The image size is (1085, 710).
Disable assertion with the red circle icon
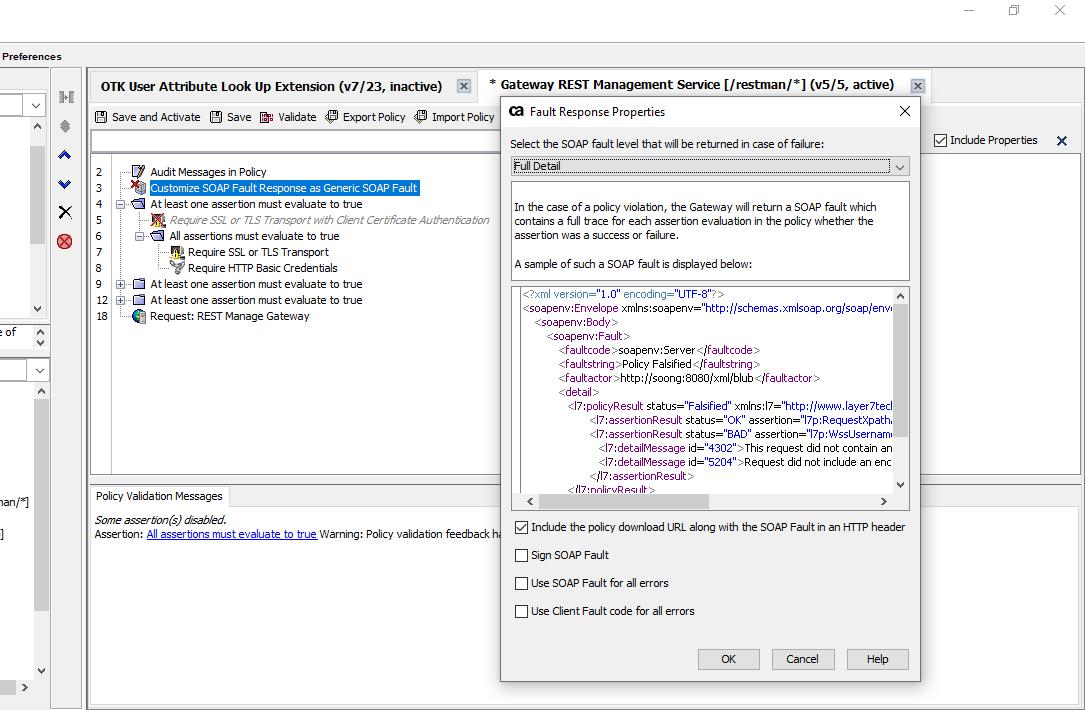64,240
